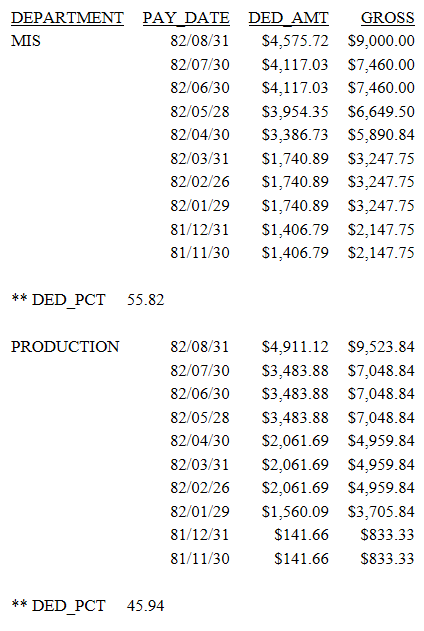The image size is (424, 631).
Task: Click deduction amount $4,911.12
Action: click(x=295, y=346)
